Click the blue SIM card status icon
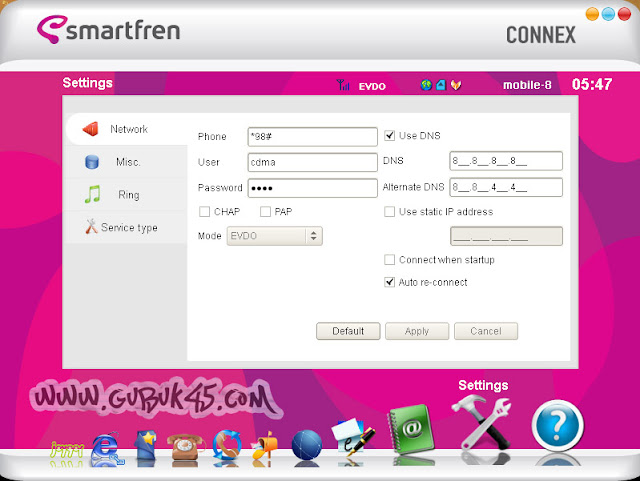This screenshot has width=640, height=481. pyautogui.click(x=441, y=85)
